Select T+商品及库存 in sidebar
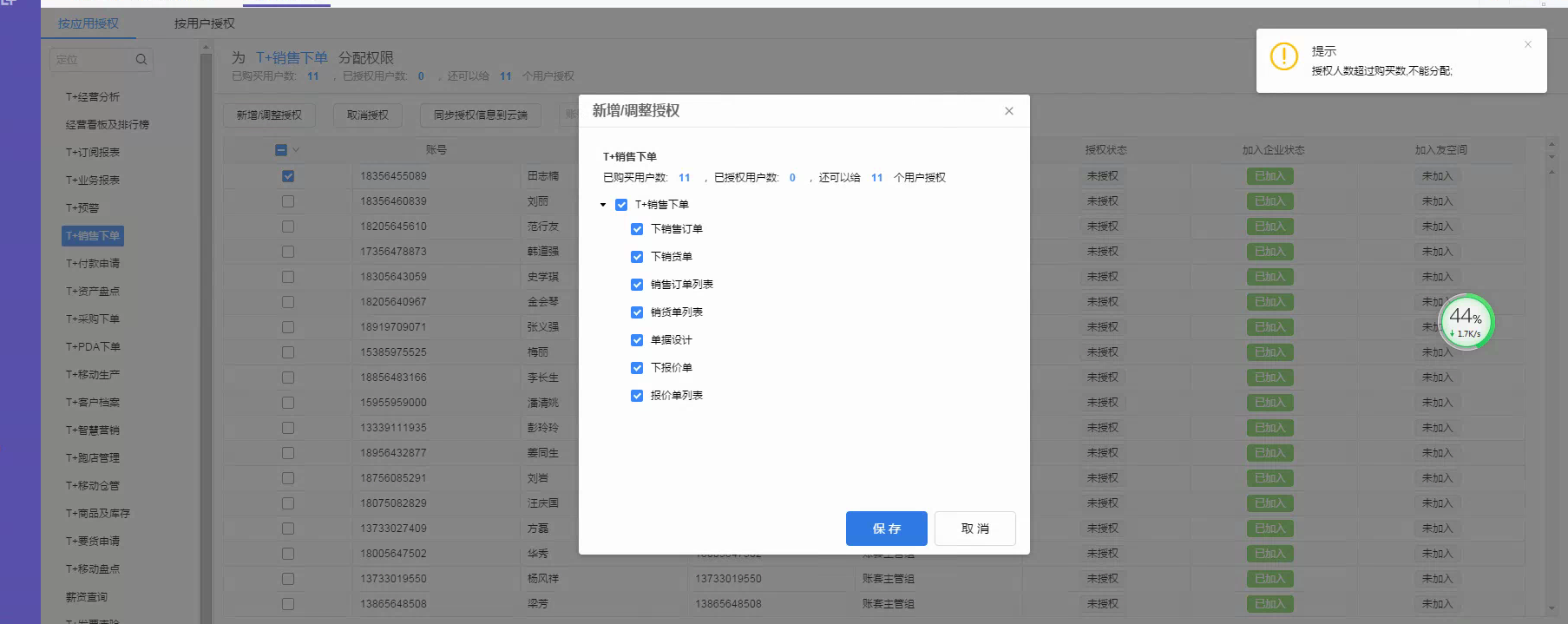 [x=98, y=514]
